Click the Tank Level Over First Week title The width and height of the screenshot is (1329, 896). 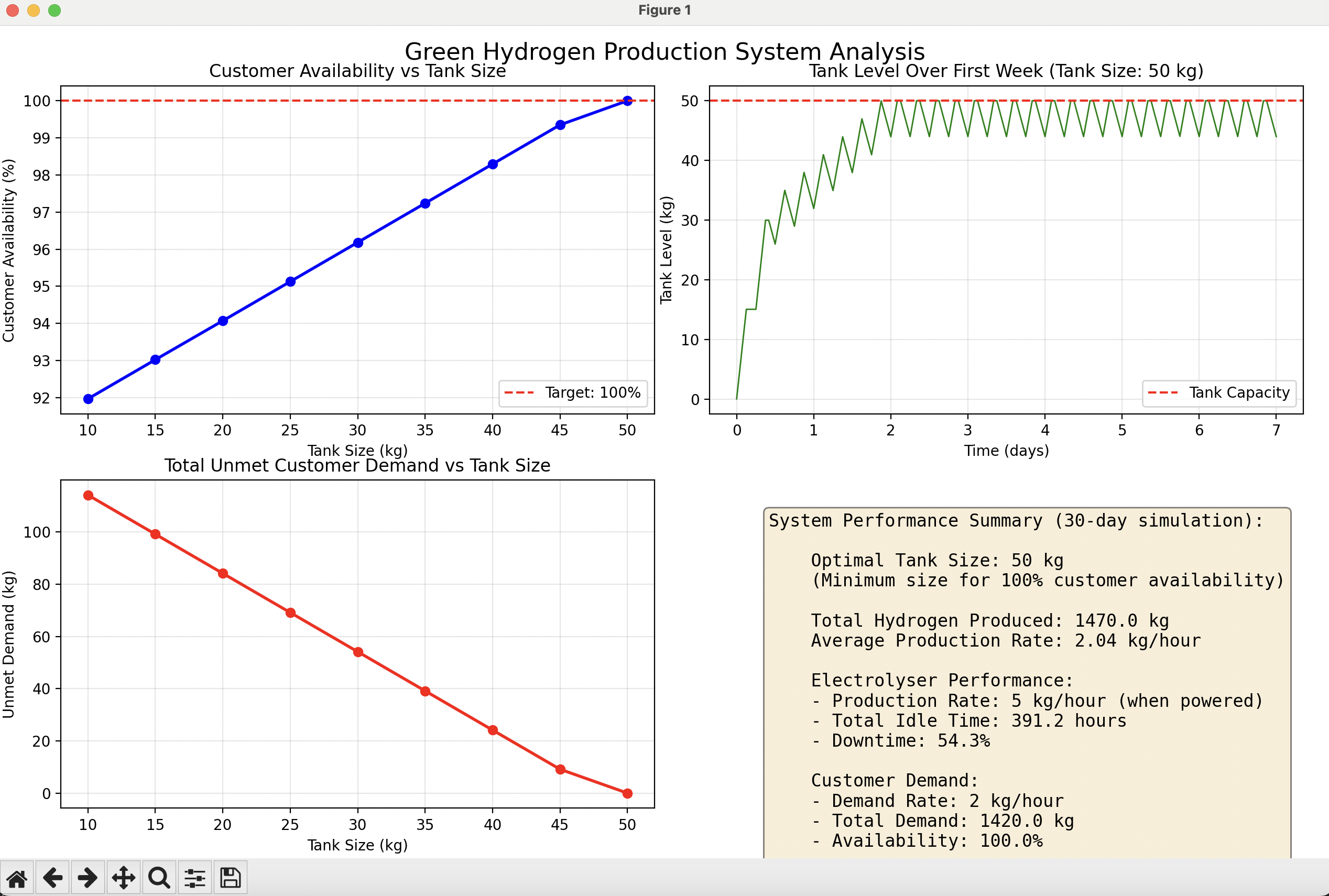point(1006,71)
